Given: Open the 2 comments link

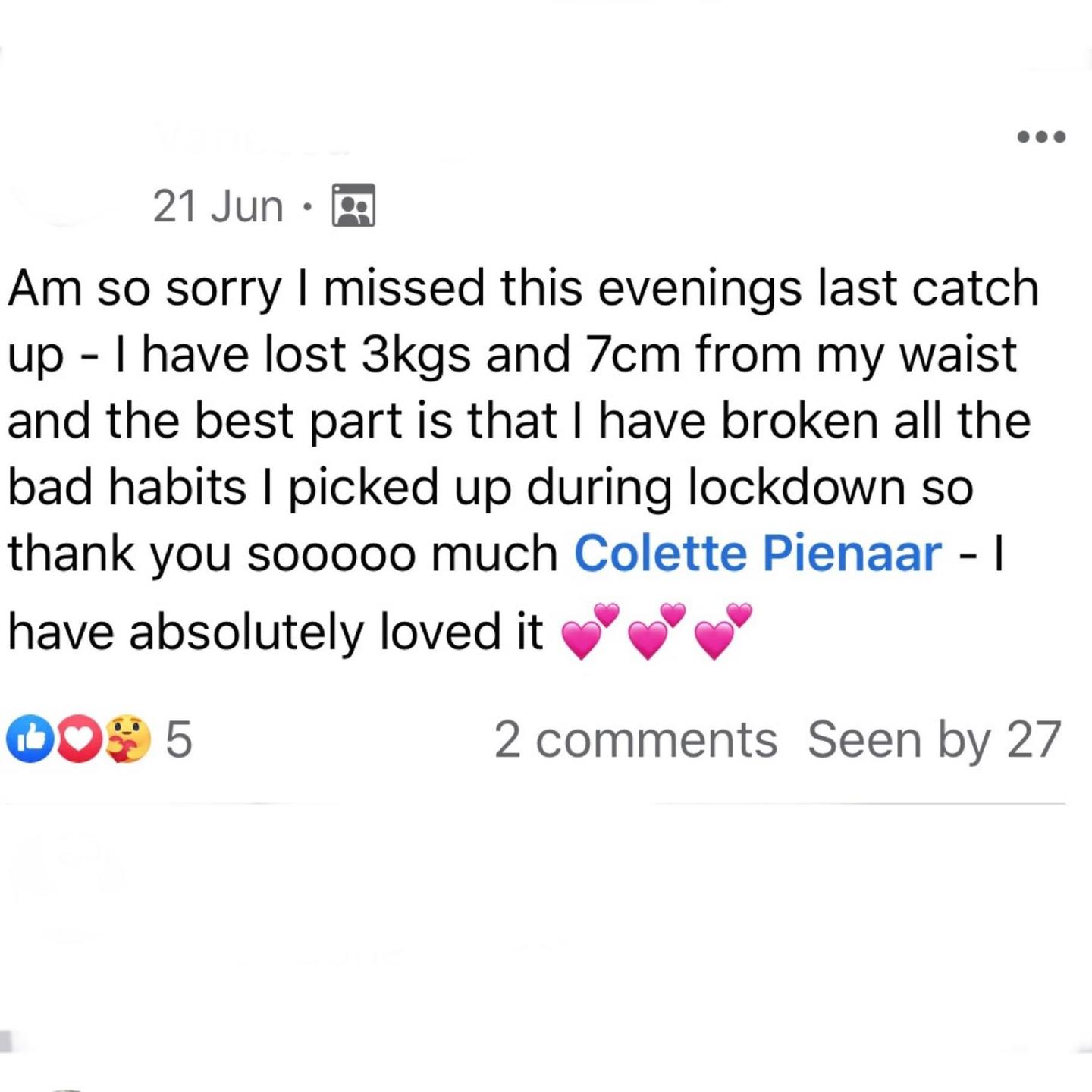Looking at the screenshot, I should pos(635,739).
